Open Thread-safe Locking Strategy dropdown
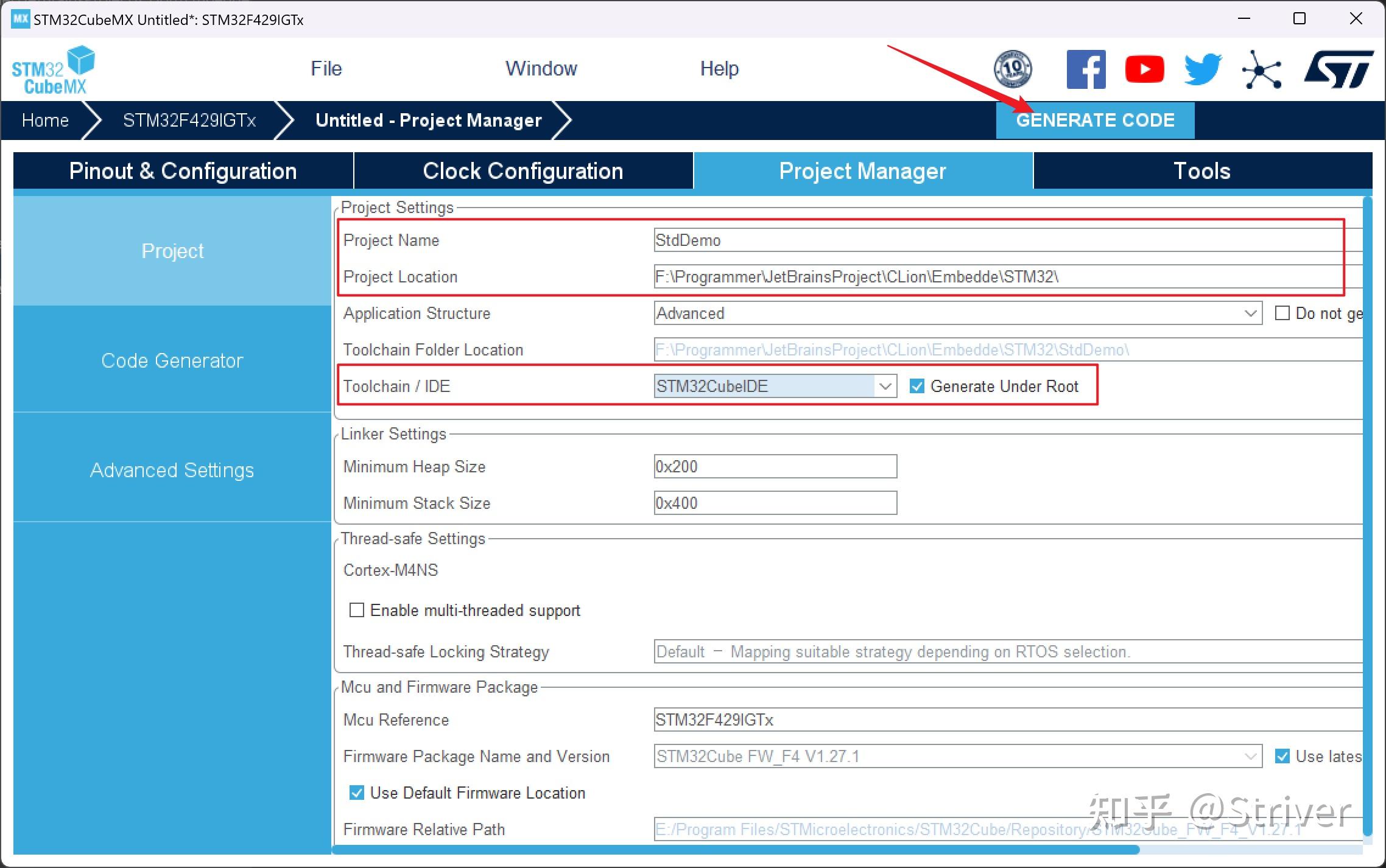1386x868 pixels. pos(1008,651)
